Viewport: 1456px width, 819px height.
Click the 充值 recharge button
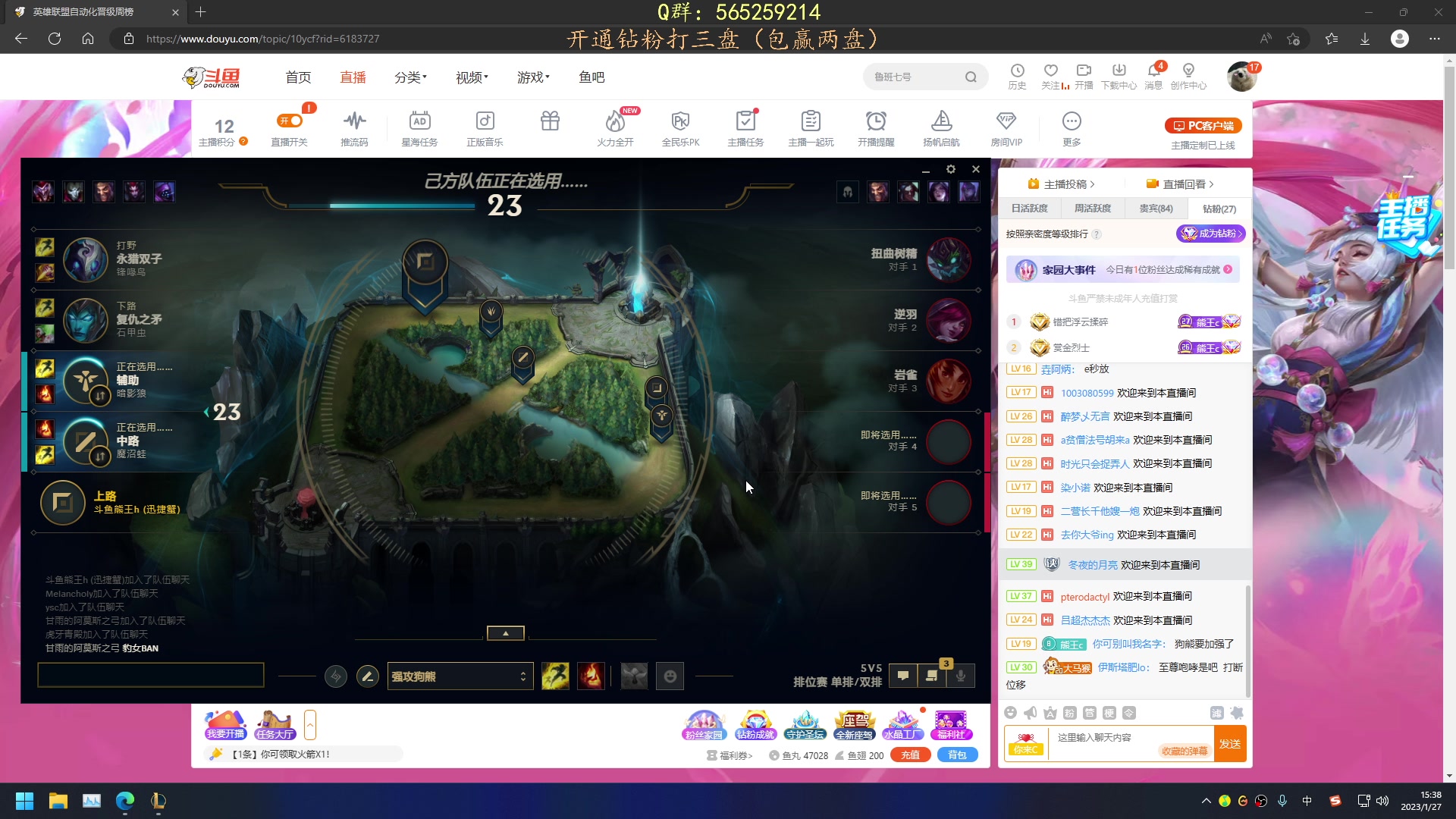pos(910,755)
